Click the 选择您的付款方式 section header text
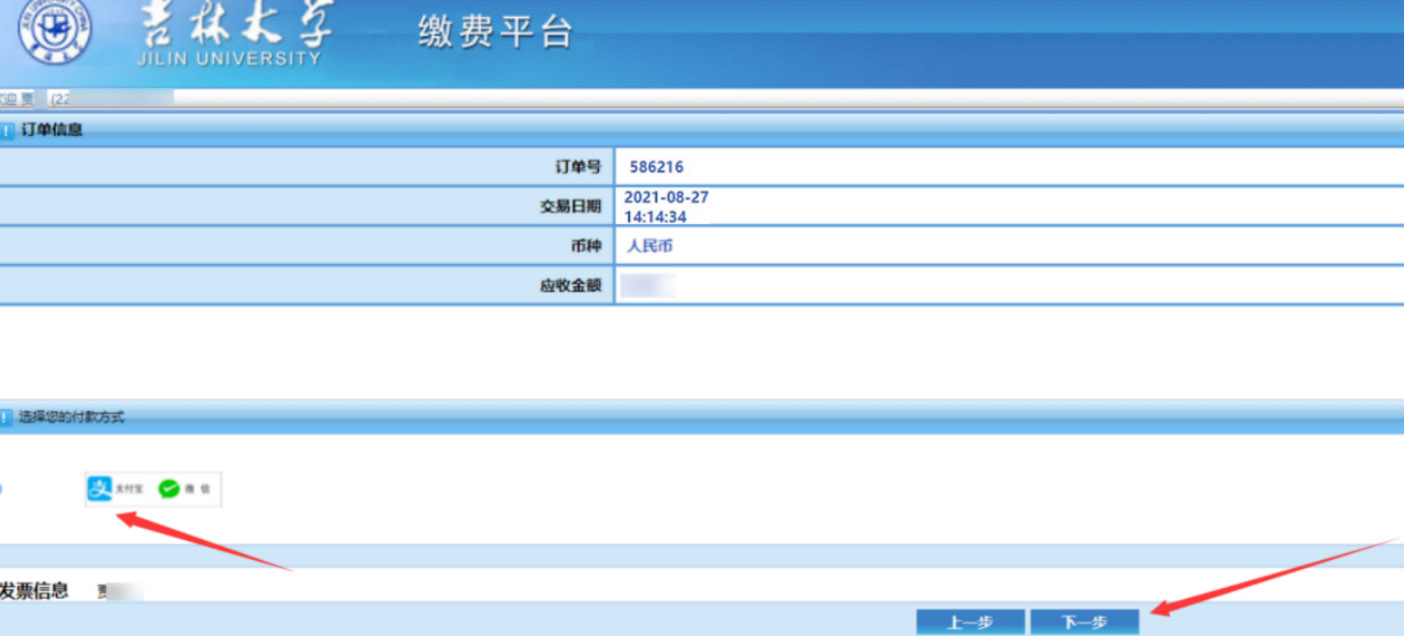1404x636 pixels. coord(72,417)
